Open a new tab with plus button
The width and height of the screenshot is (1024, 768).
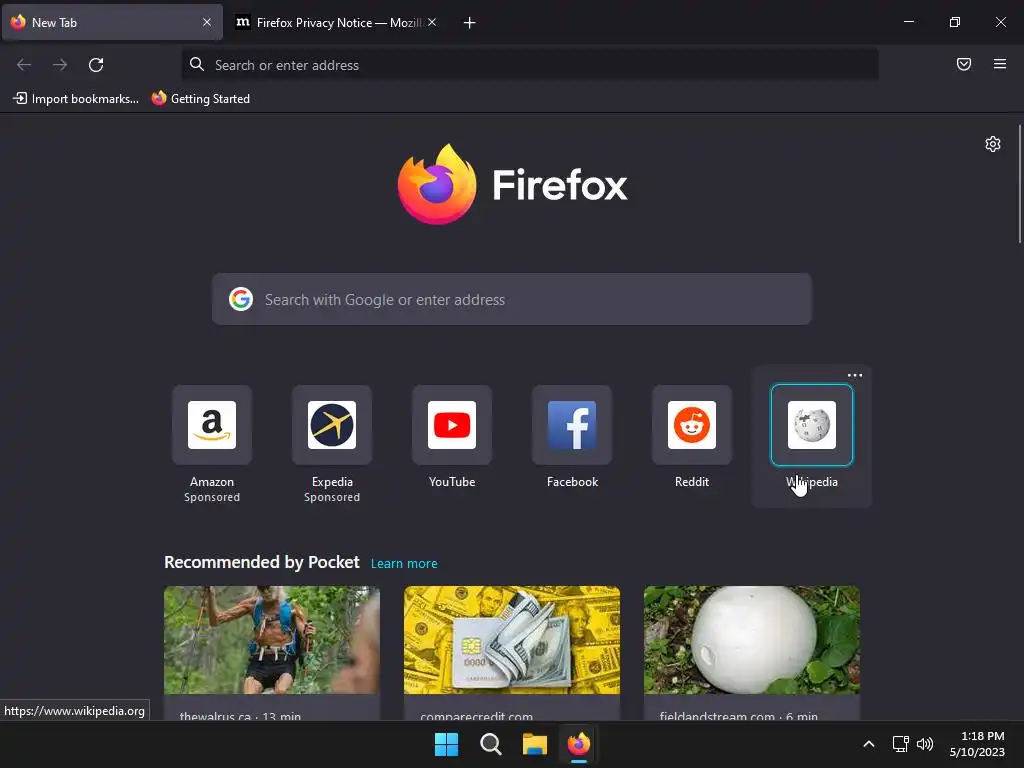tap(470, 23)
